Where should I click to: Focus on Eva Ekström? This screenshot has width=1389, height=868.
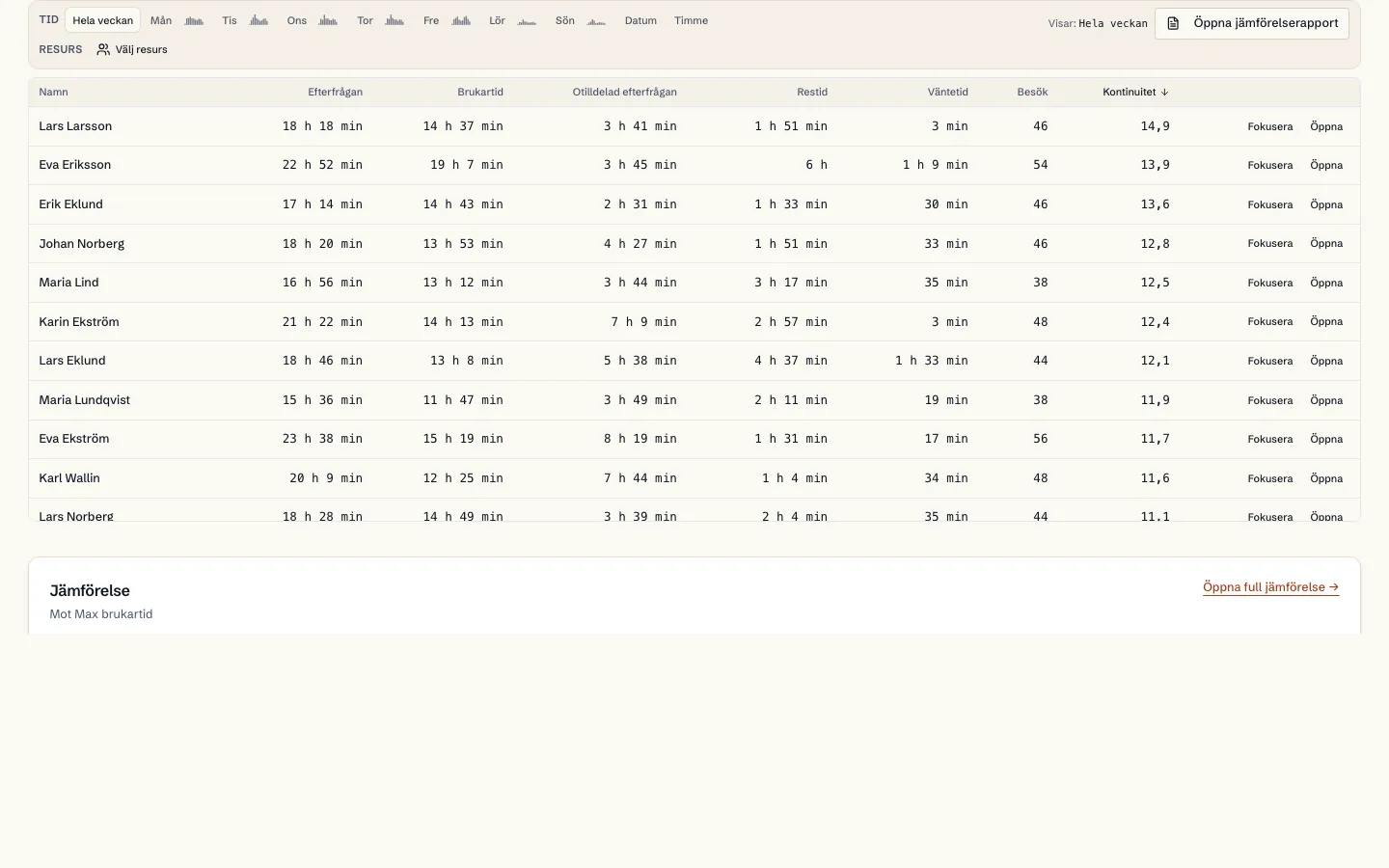pyautogui.click(x=1269, y=439)
